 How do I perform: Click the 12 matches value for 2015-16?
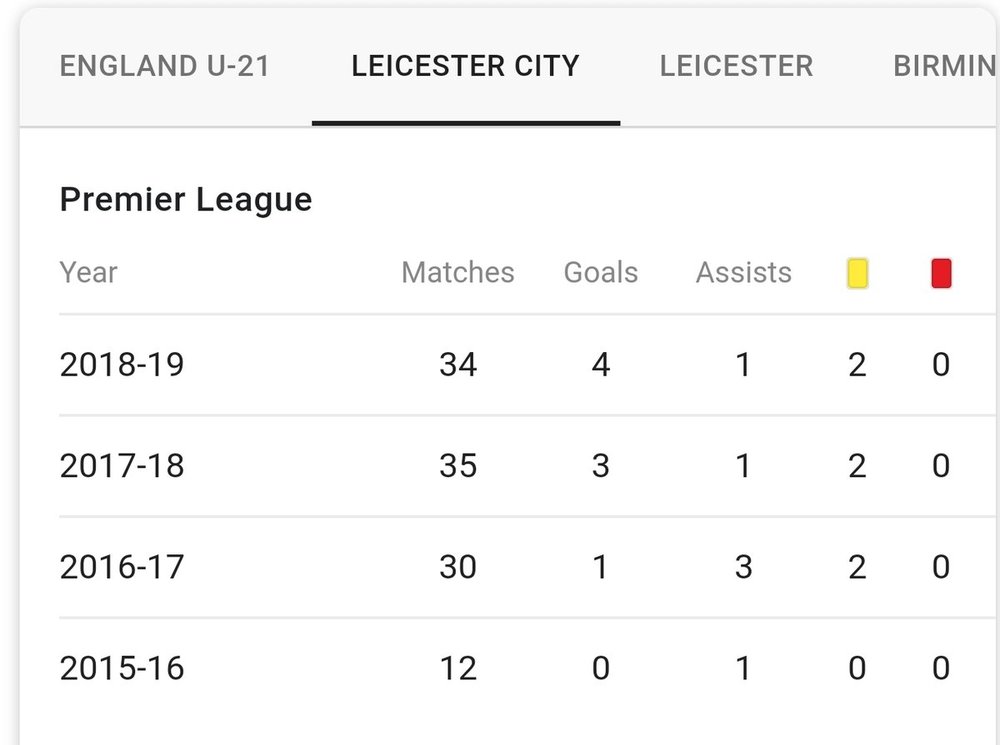(458, 668)
